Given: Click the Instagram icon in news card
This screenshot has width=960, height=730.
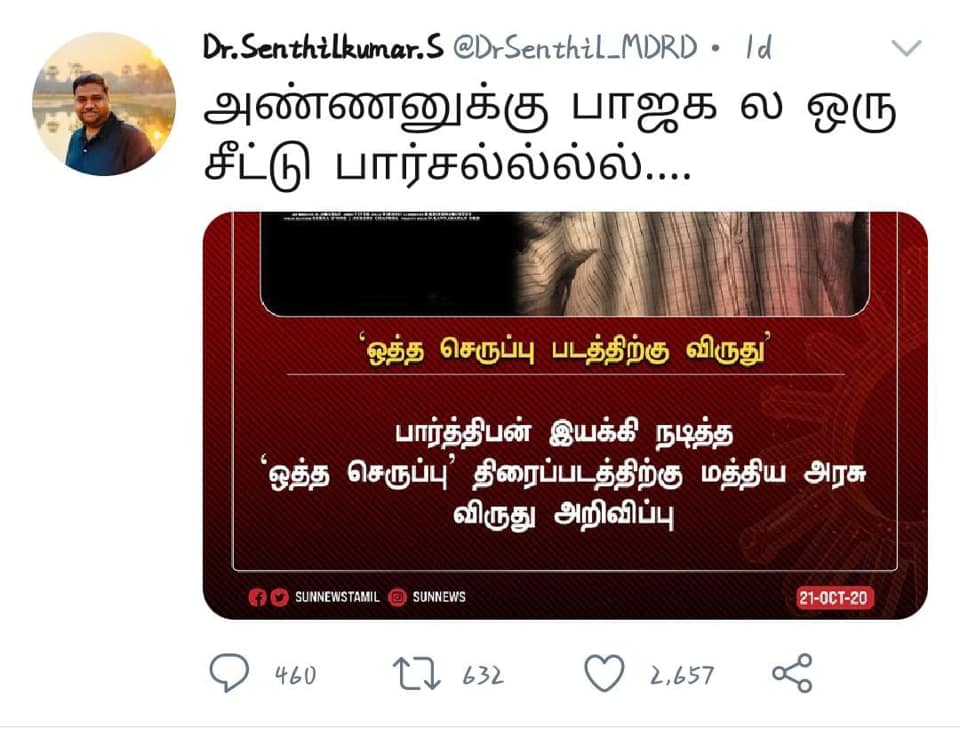Looking at the screenshot, I should (x=397, y=597).
